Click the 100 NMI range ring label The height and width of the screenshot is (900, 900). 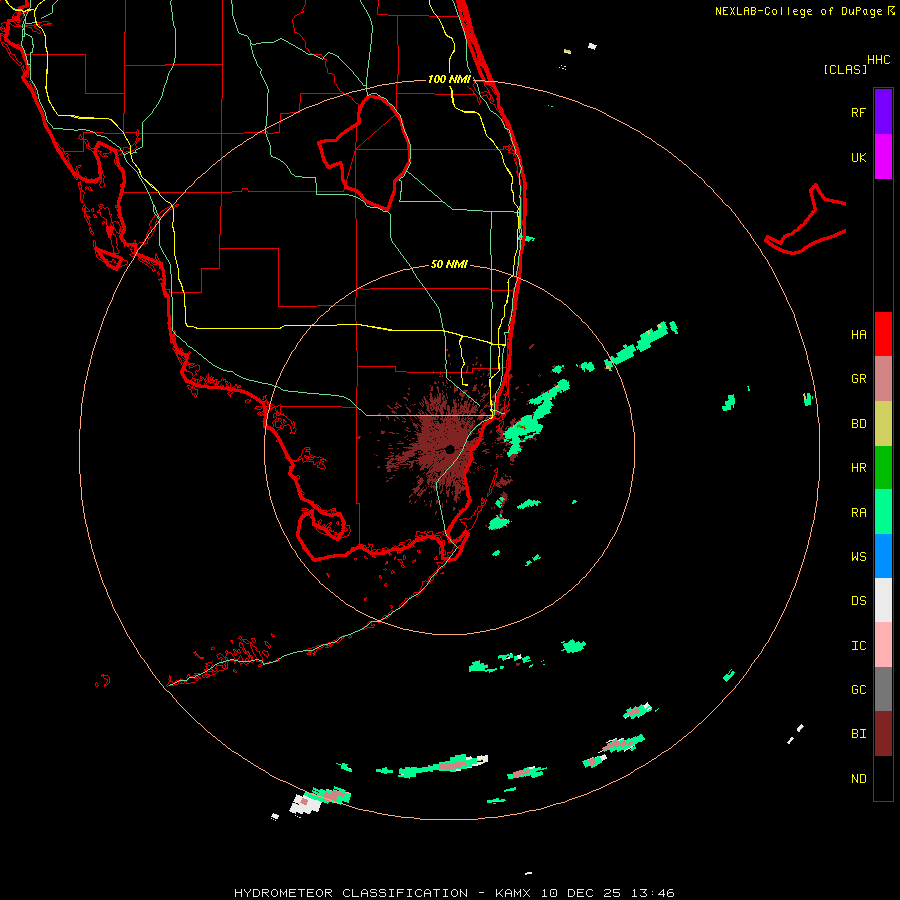[x=449, y=79]
